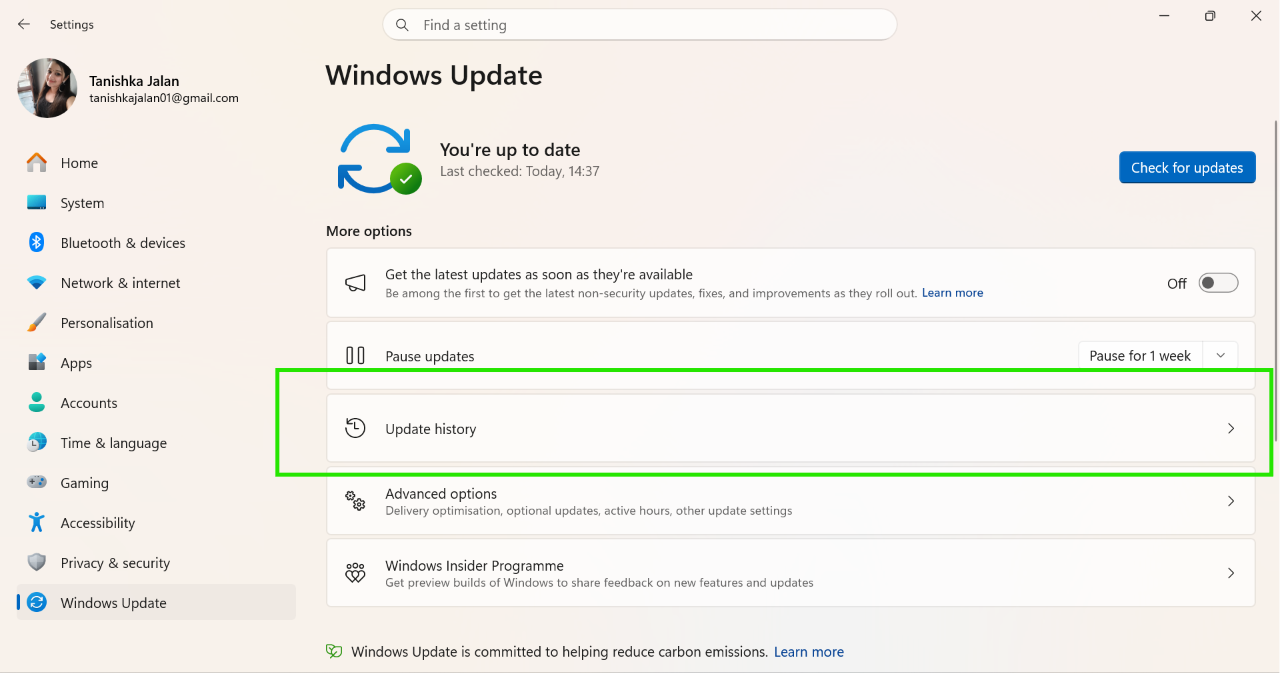This screenshot has width=1280, height=673.
Task: Select Network & internet in the sidebar
Action: pyautogui.click(x=156, y=283)
